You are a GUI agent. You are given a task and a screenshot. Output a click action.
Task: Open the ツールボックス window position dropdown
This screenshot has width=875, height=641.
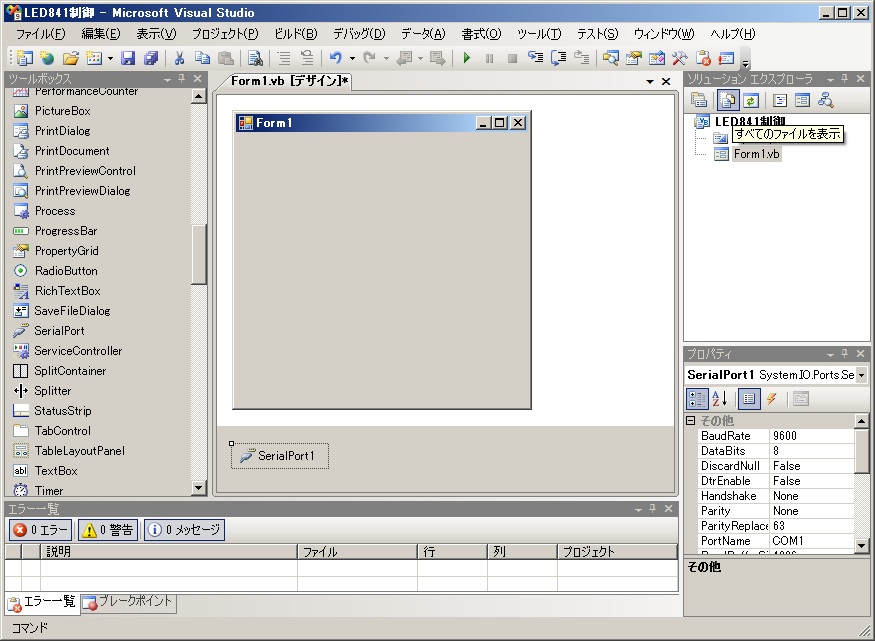coord(167,80)
